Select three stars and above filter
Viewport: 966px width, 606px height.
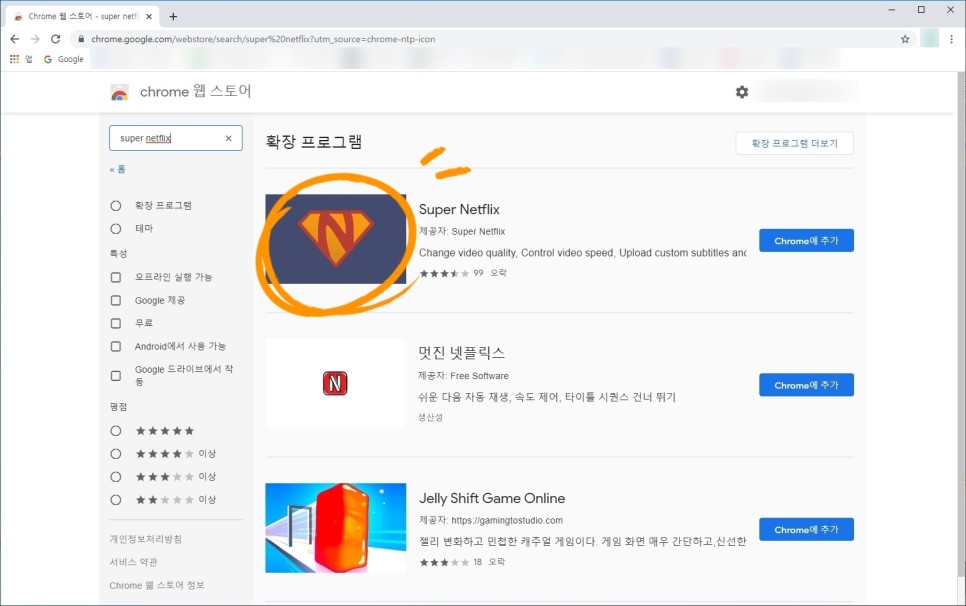116,477
